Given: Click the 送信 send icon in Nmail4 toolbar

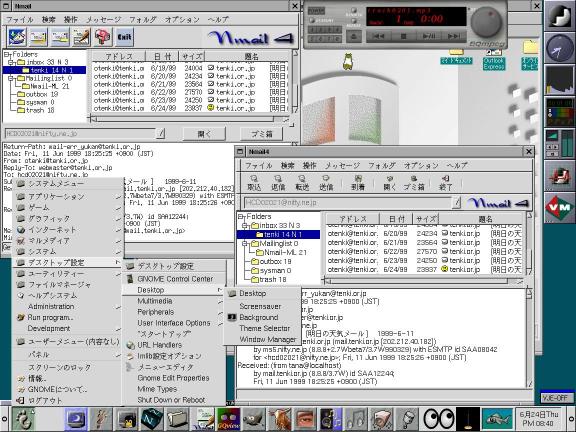Looking at the screenshot, I should click(326, 183).
